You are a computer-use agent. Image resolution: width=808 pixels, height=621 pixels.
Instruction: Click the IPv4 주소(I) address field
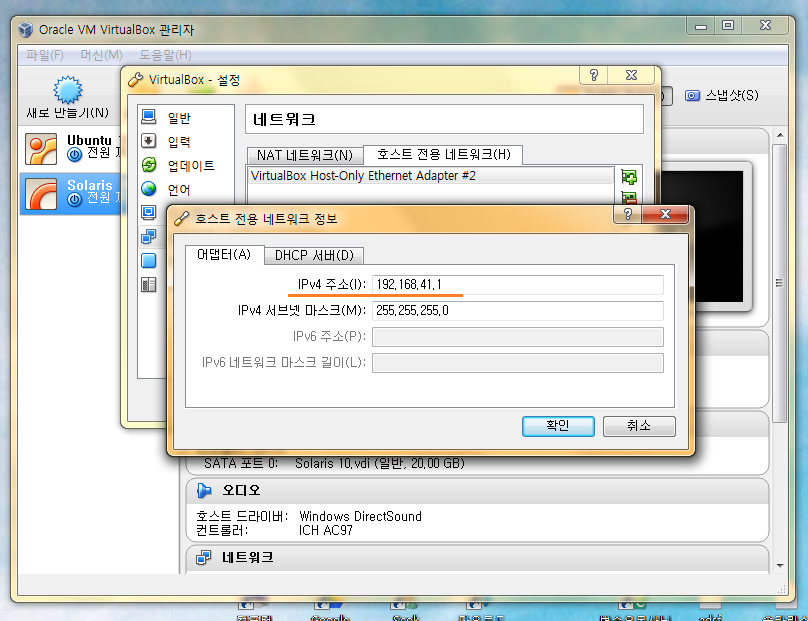pos(517,284)
